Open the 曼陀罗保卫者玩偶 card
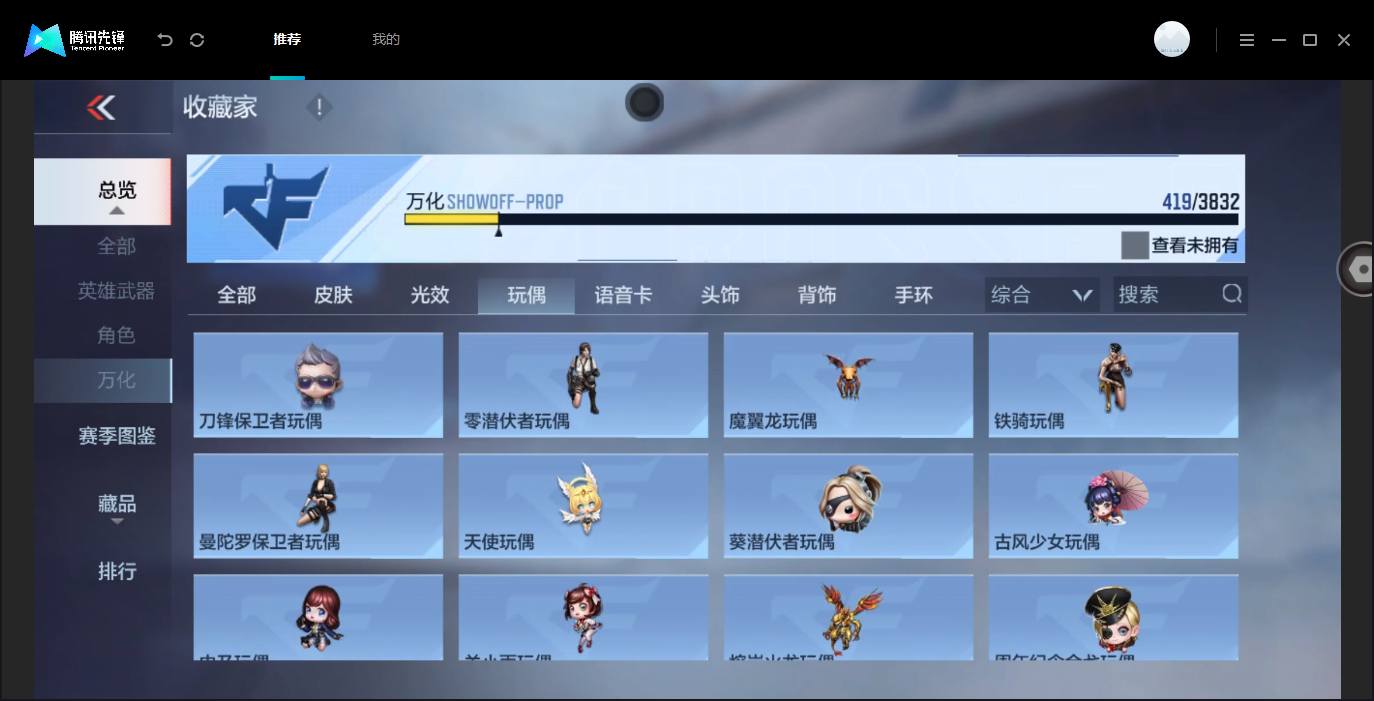Viewport: 1374px width, 701px height. pos(318,506)
